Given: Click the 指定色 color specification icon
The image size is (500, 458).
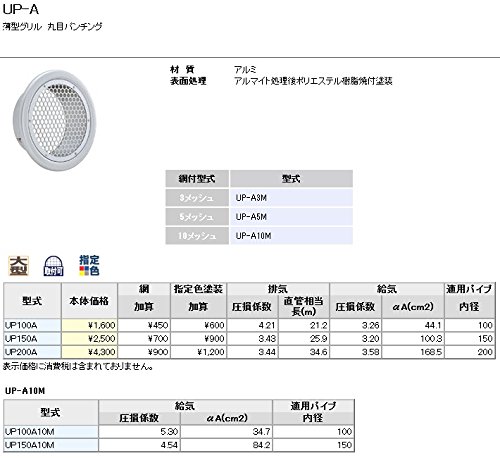Looking at the screenshot, I should tap(89, 265).
